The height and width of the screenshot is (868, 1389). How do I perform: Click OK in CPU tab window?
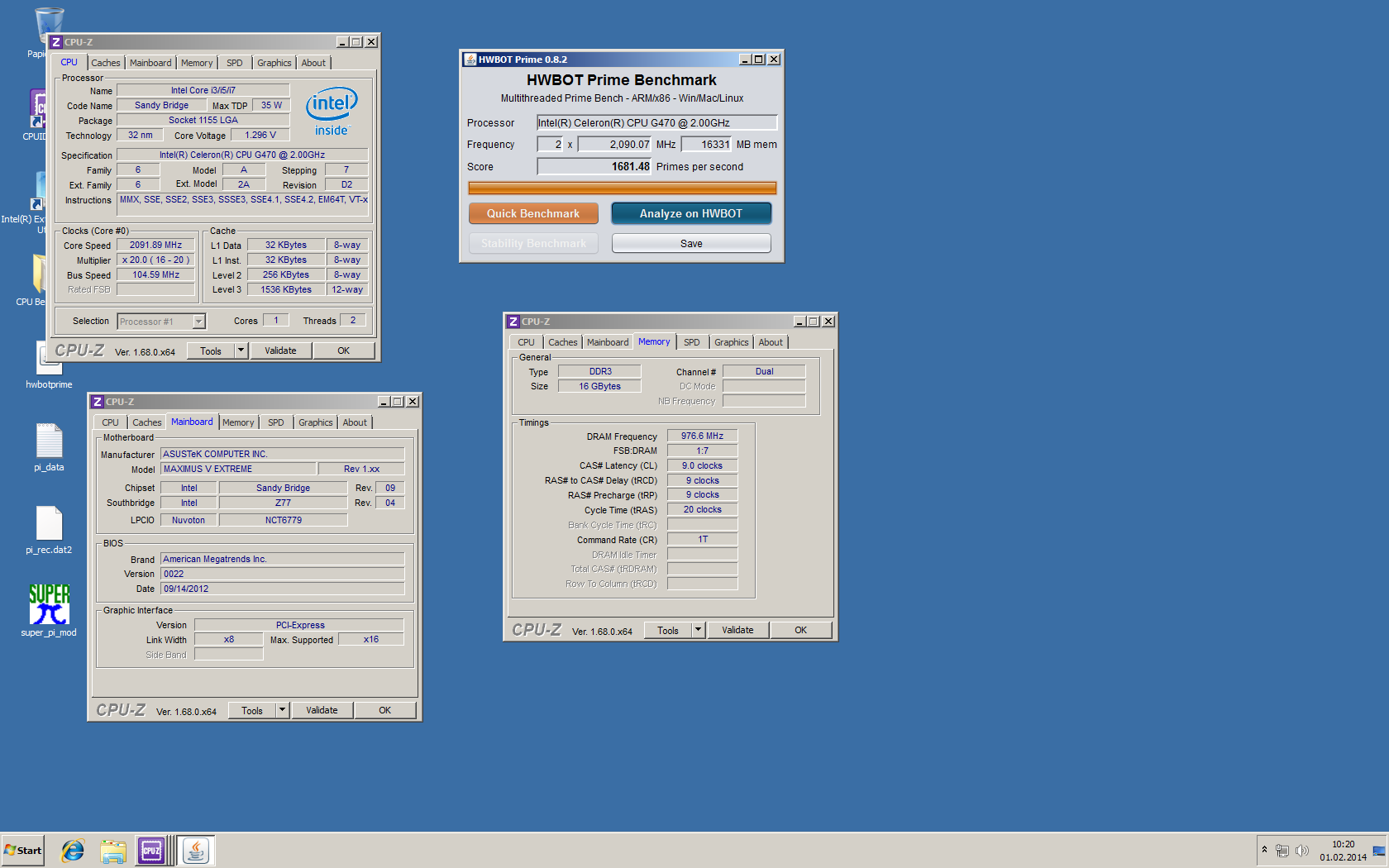344,351
